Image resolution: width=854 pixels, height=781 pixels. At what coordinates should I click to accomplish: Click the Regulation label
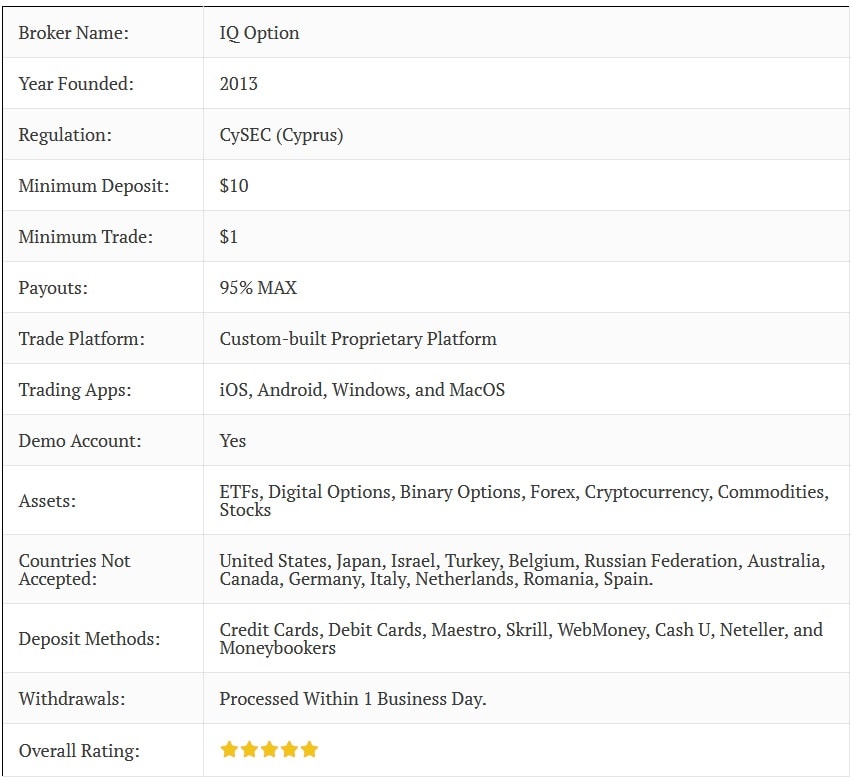(65, 135)
